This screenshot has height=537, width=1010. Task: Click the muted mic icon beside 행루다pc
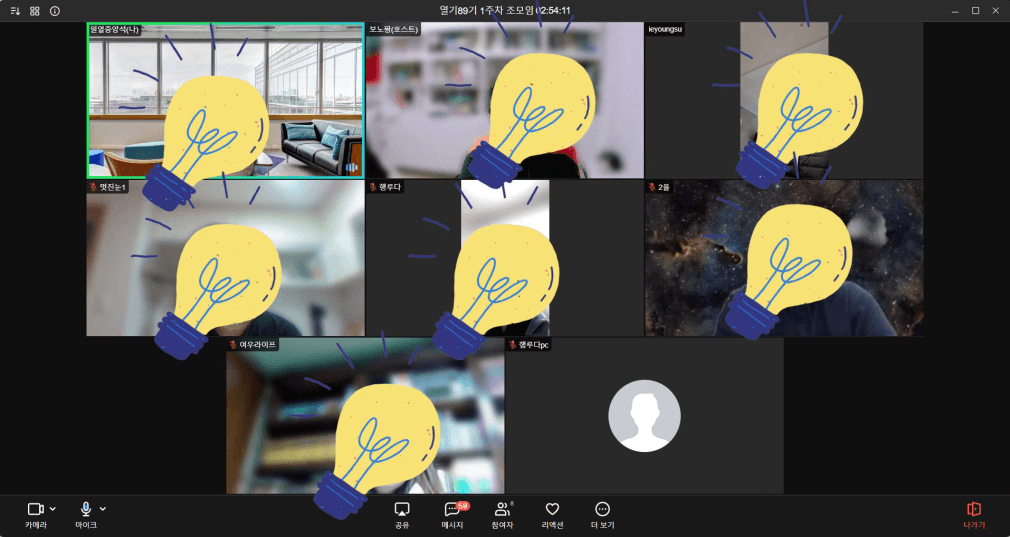[513, 345]
